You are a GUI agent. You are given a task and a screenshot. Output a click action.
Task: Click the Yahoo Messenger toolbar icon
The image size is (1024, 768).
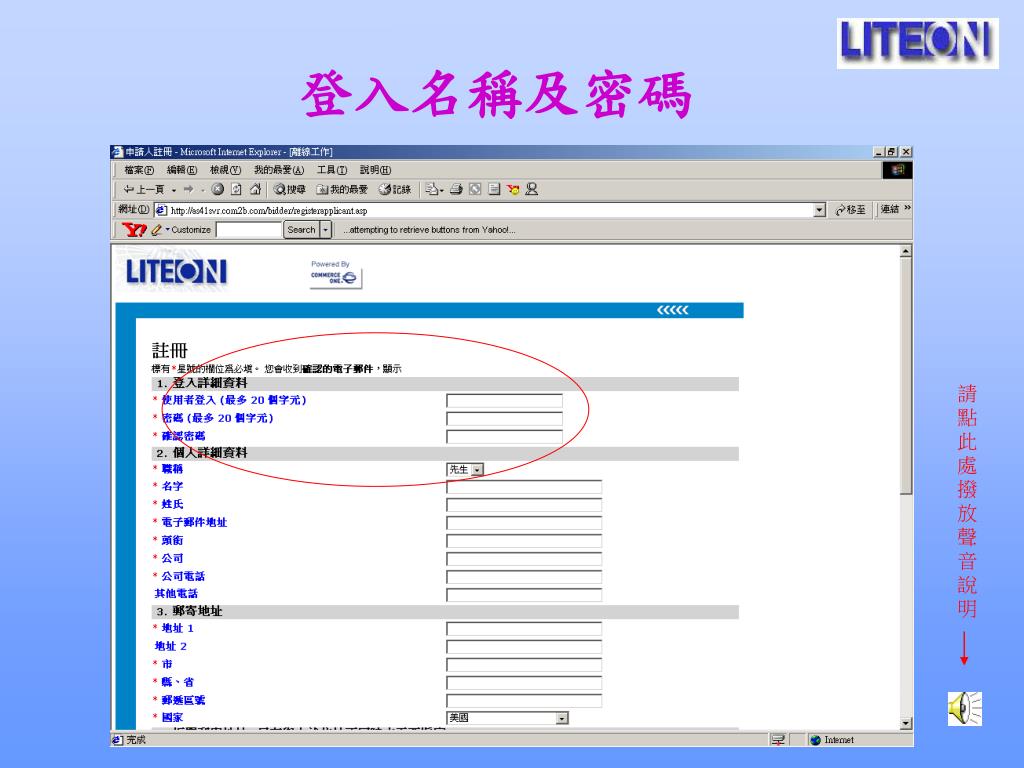513,189
